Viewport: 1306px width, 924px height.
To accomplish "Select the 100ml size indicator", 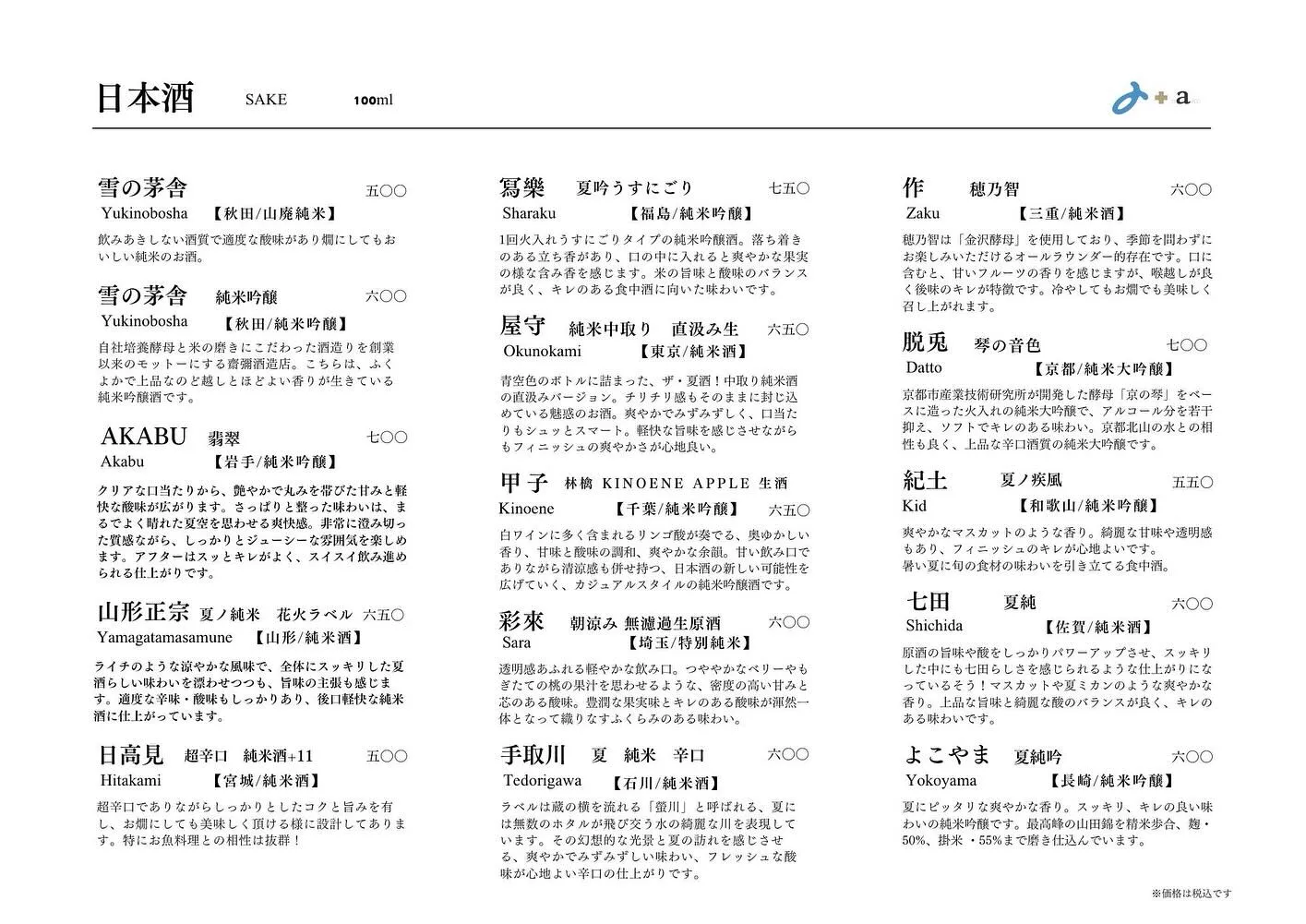I will [375, 100].
